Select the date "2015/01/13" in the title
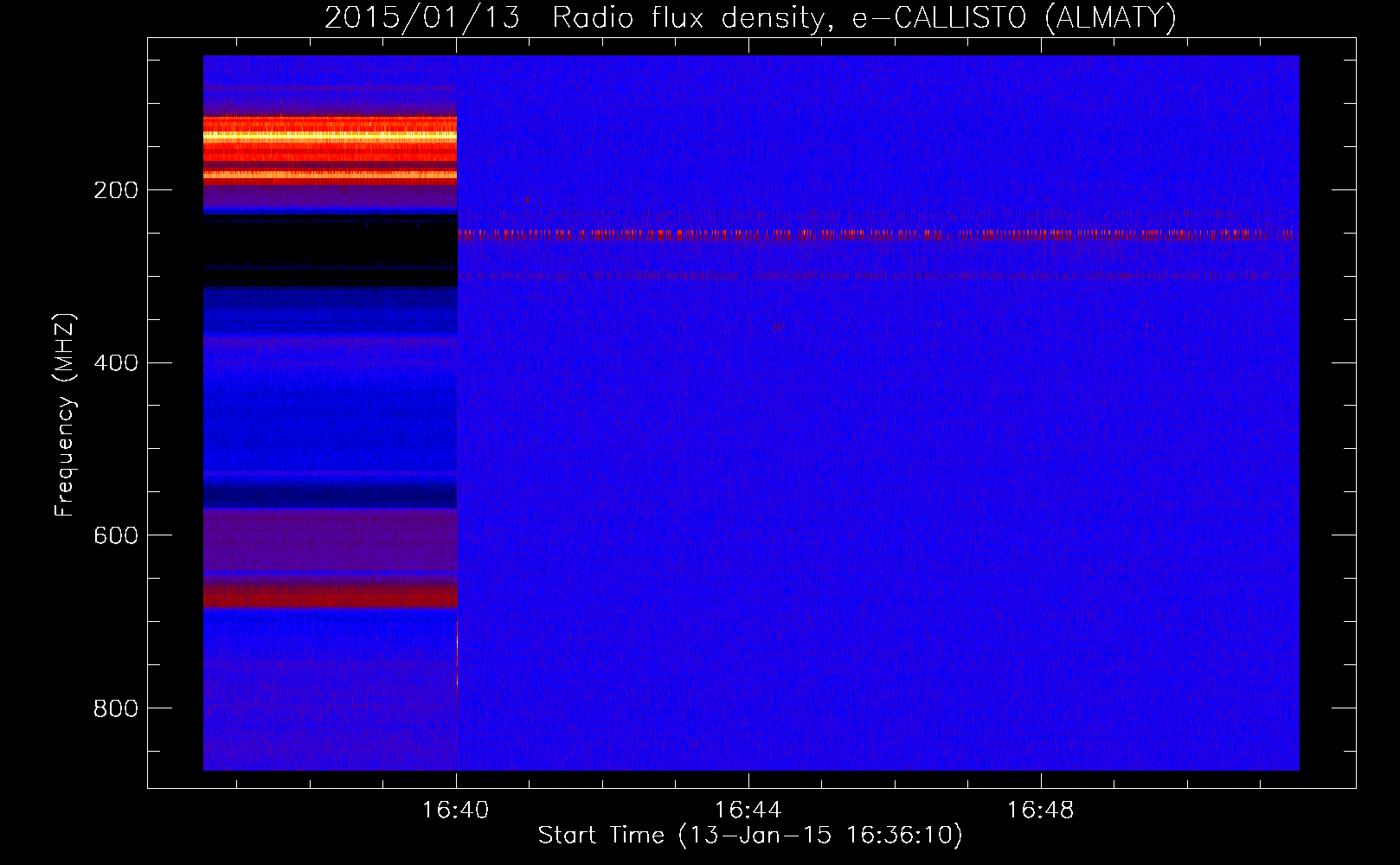This screenshot has height=865, width=1400. [422, 17]
